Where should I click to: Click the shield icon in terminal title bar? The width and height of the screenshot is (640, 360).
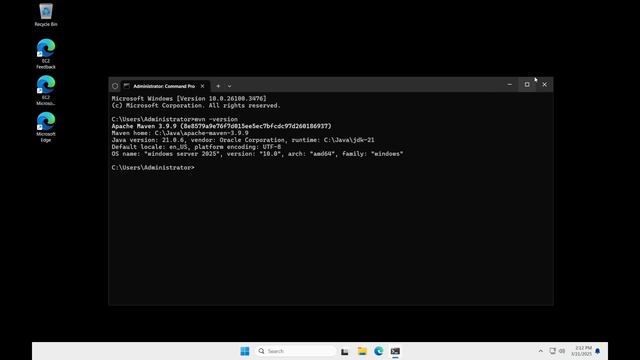coord(115,86)
